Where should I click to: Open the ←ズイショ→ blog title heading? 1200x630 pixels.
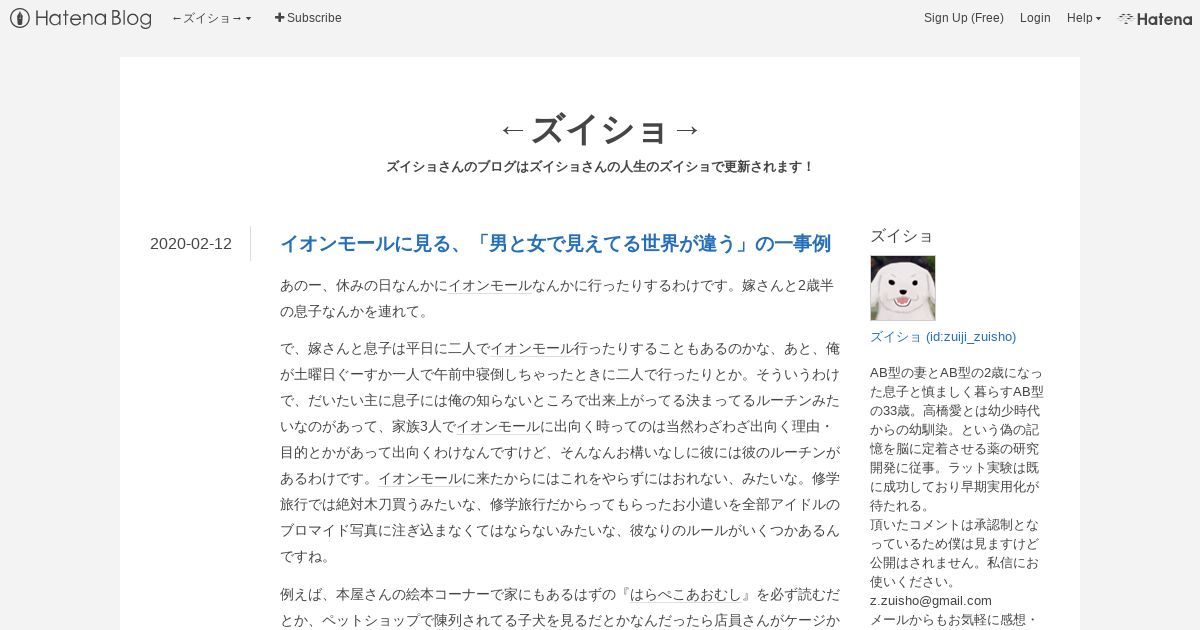600,130
